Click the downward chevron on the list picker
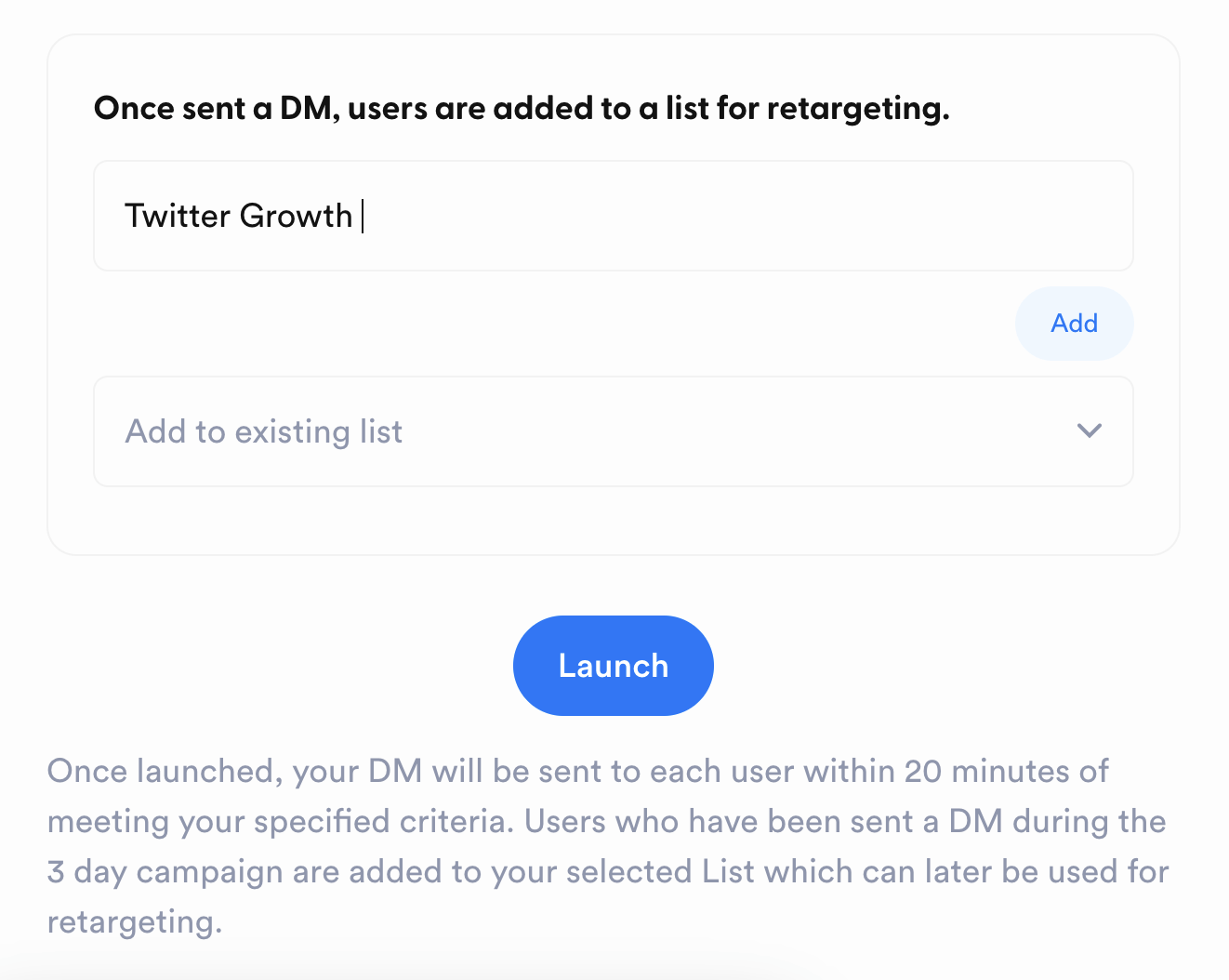 pyautogui.click(x=1089, y=430)
